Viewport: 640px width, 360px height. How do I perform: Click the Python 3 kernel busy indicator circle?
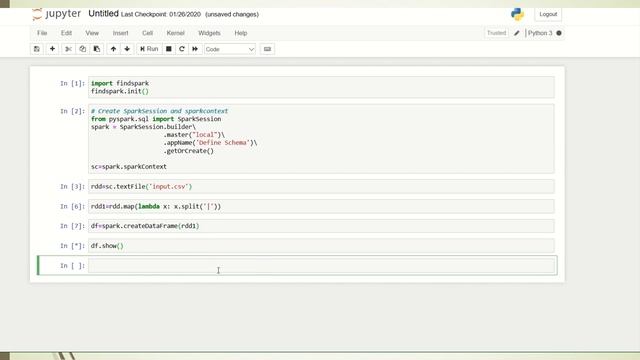(x=559, y=33)
